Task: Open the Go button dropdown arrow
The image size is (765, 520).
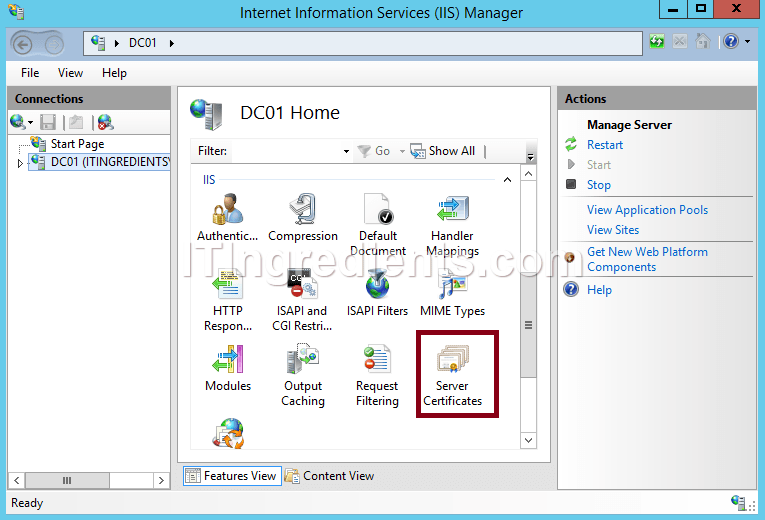Action: (402, 151)
